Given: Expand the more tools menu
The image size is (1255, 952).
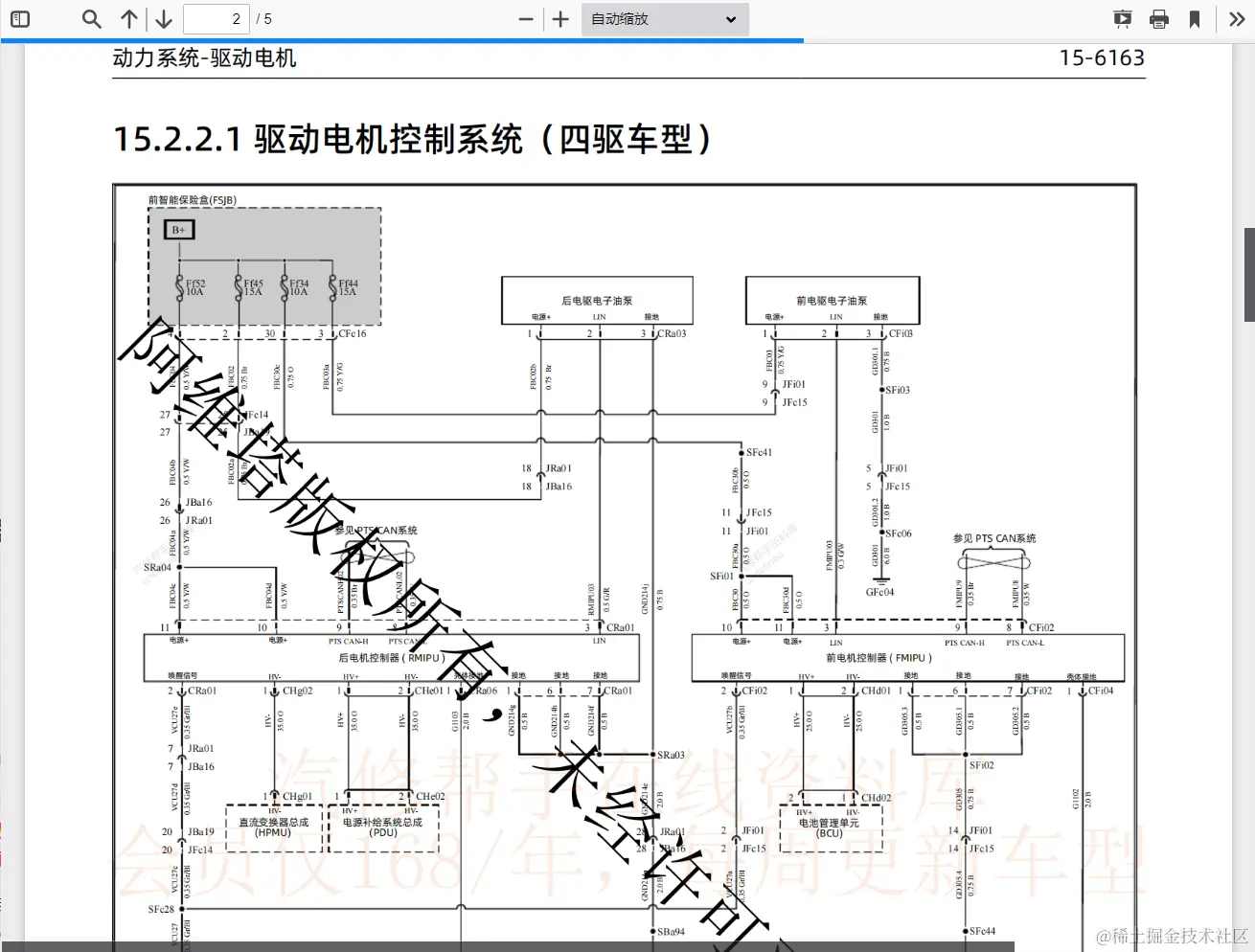Looking at the screenshot, I should point(1237,18).
